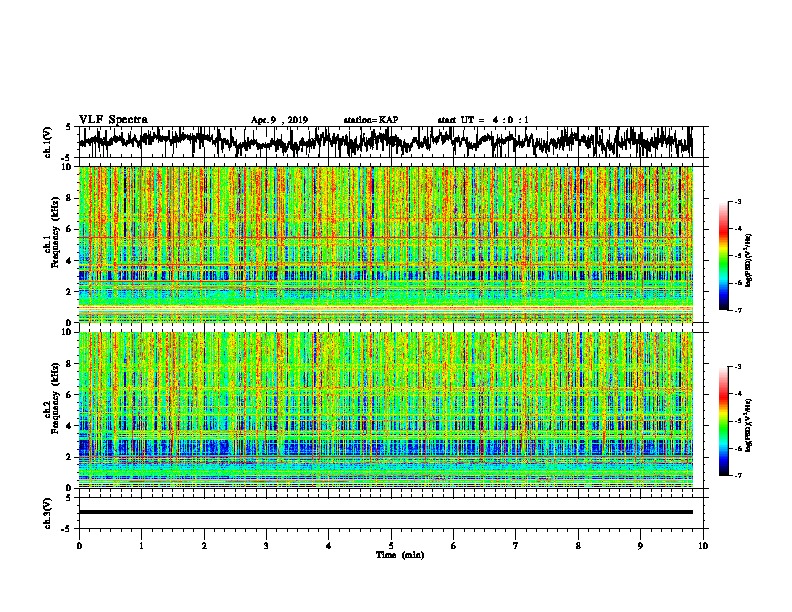Click the ch.1 colorbar 'log(PSD)' label
This screenshot has width=792, height=612.
pyautogui.click(x=748, y=261)
